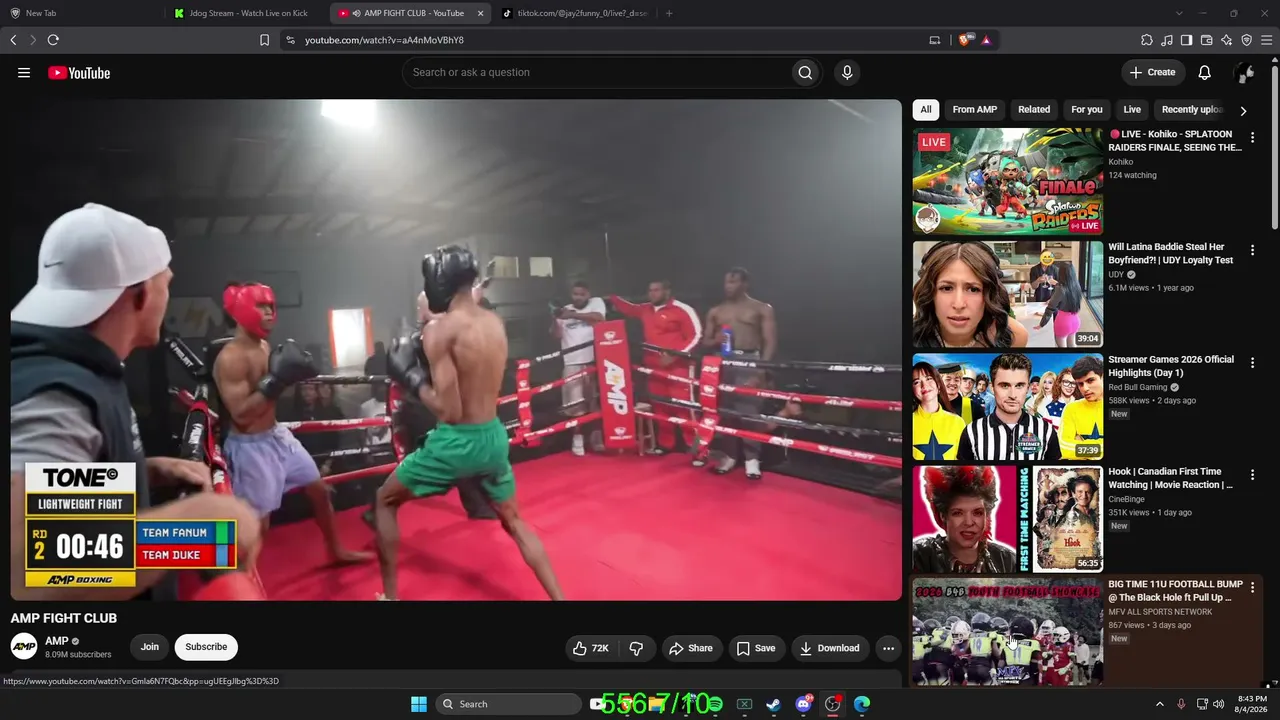1280x720 pixels.
Task: Switch to the New Tab tab
Action: coord(81,13)
